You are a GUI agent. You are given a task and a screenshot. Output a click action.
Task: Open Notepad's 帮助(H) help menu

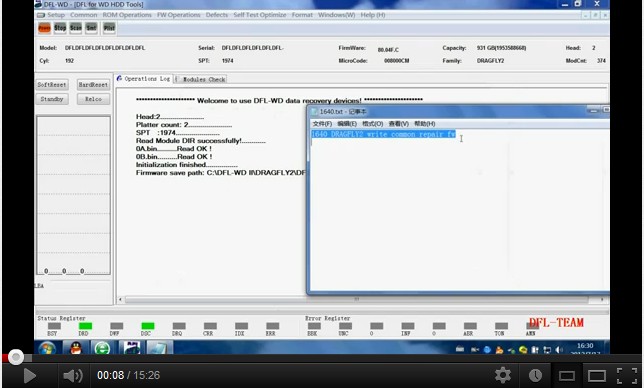(x=425, y=124)
